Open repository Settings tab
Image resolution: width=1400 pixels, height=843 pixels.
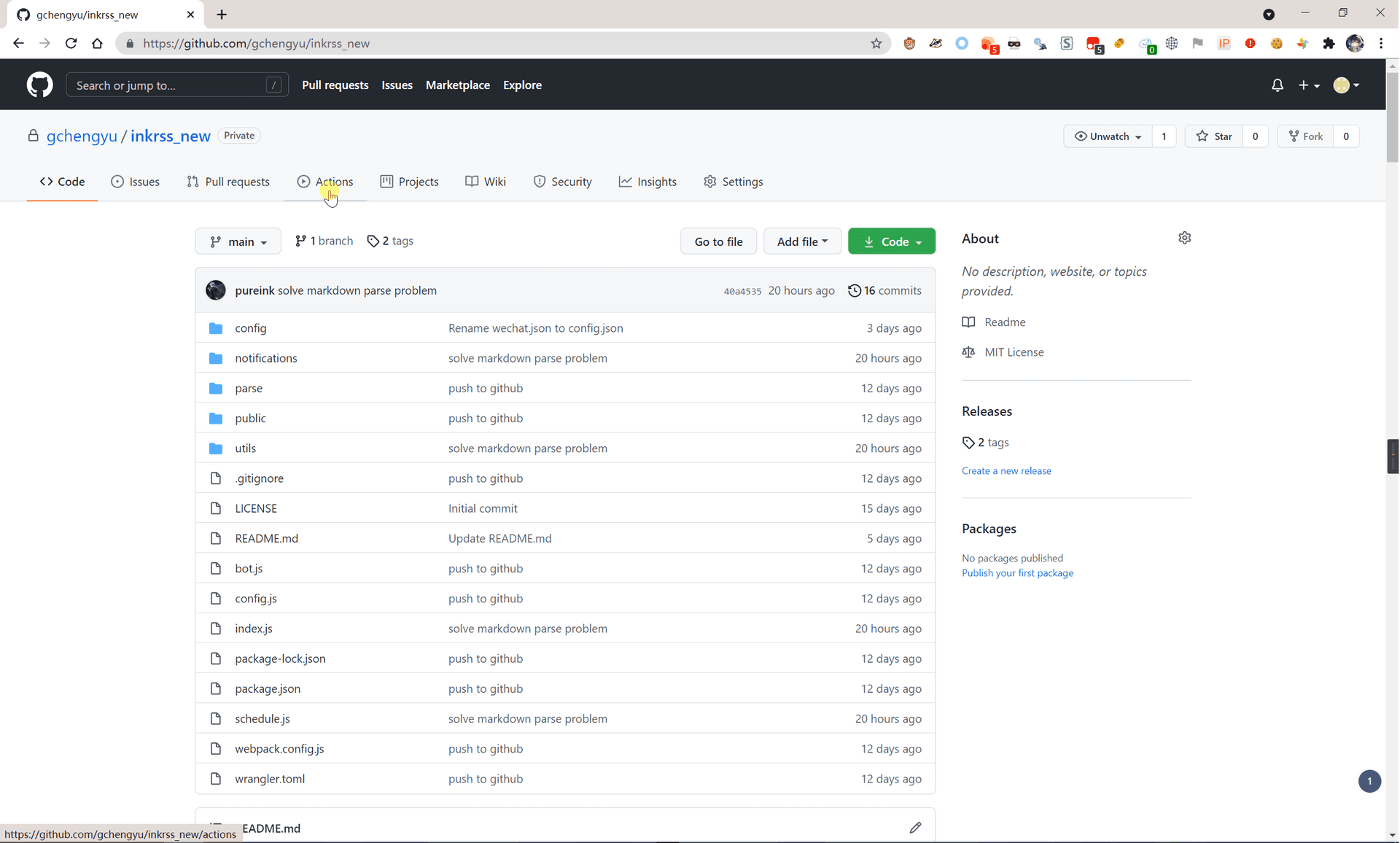[x=733, y=182]
